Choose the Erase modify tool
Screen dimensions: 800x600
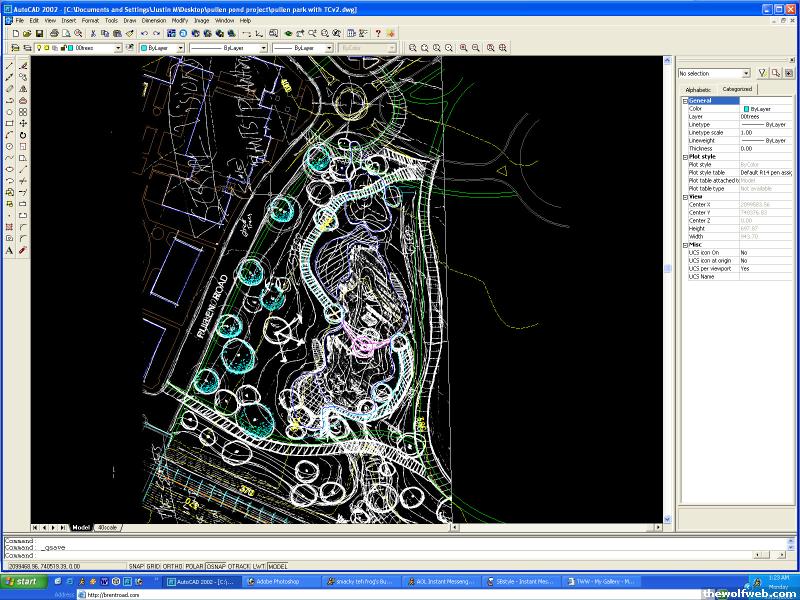point(23,65)
